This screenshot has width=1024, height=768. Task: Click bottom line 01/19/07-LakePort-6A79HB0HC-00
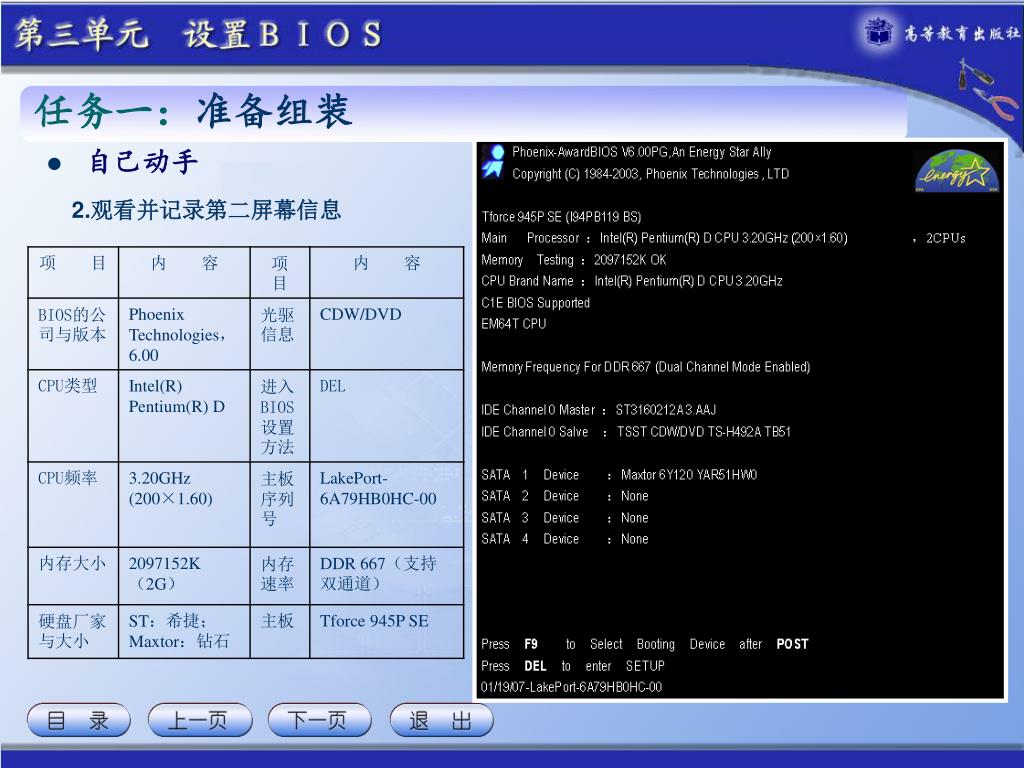pyautogui.click(x=571, y=687)
